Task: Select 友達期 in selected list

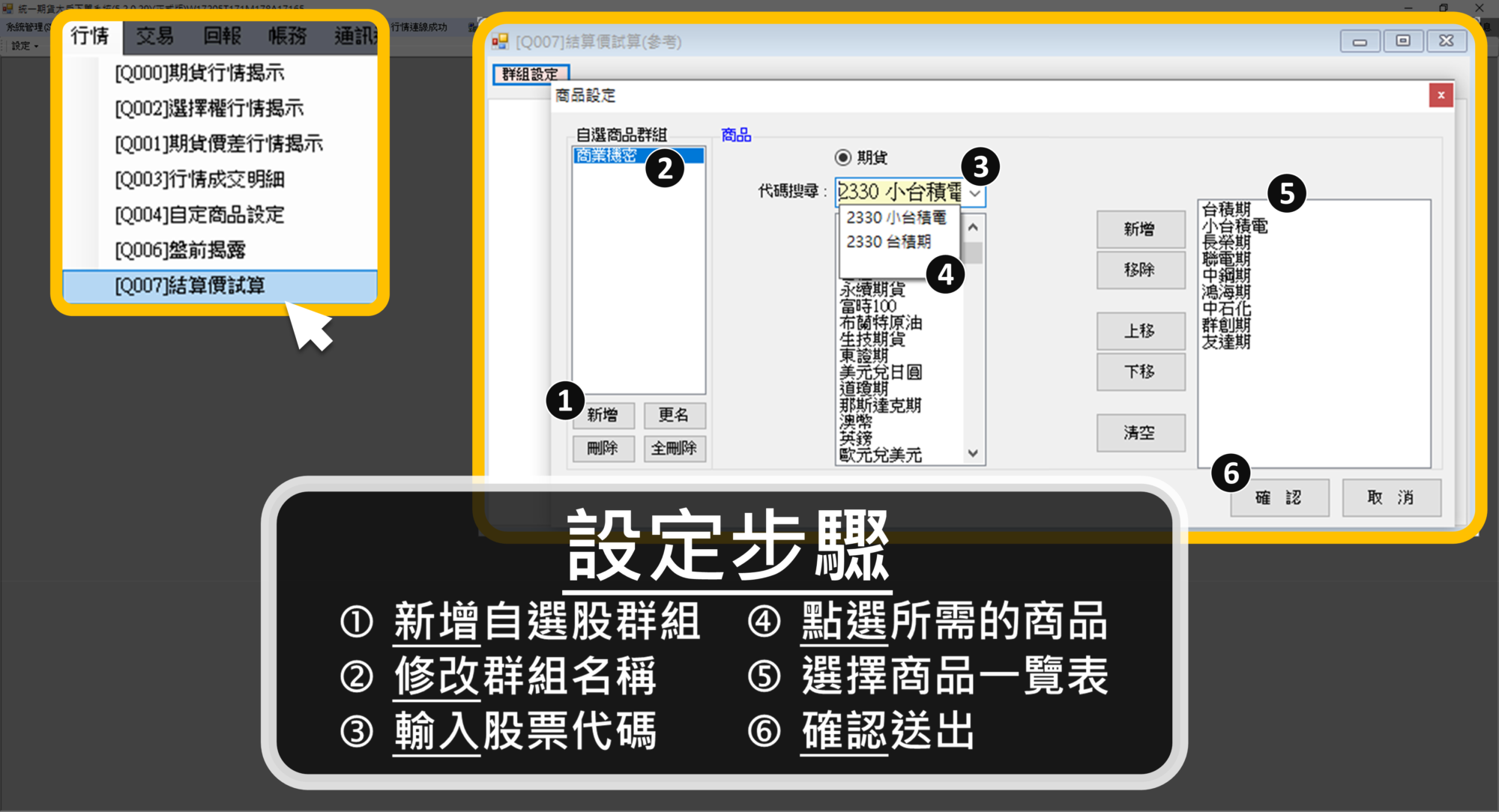Action: [1226, 342]
